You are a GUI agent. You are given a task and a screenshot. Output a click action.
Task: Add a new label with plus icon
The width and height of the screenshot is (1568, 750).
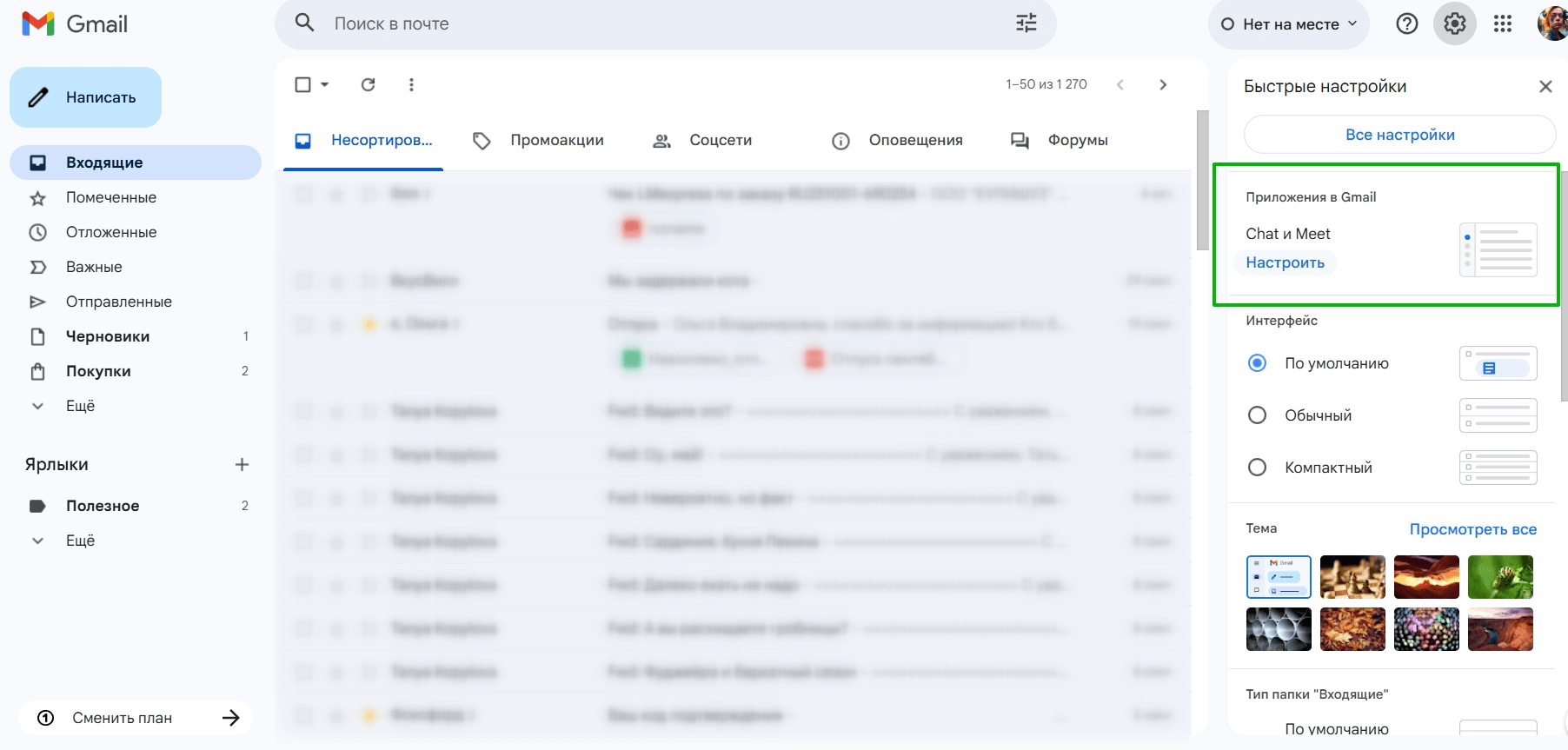click(x=242, y=465)
